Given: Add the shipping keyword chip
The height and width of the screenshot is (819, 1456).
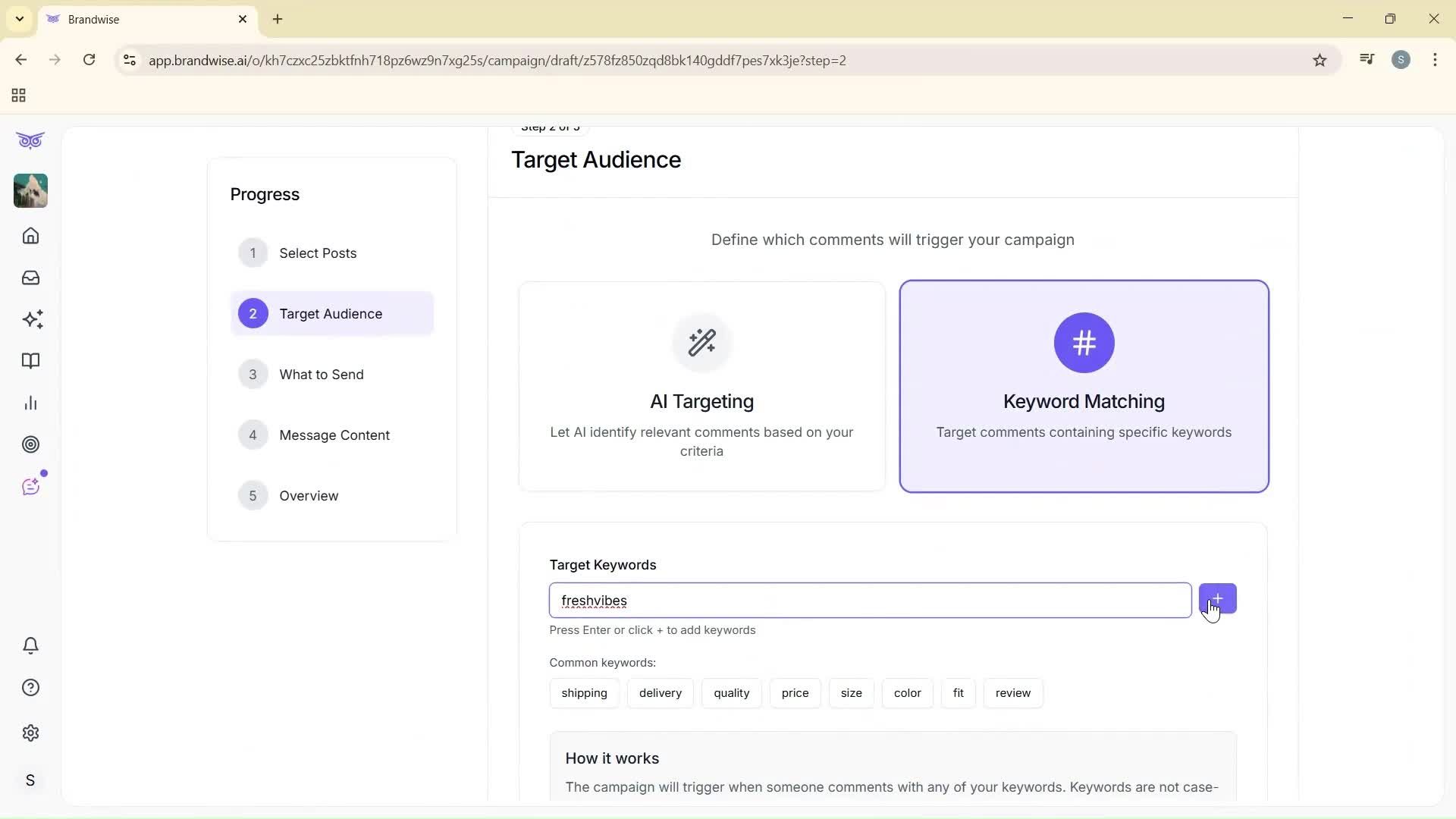Looking at the screenshot, I should point(584,692).
